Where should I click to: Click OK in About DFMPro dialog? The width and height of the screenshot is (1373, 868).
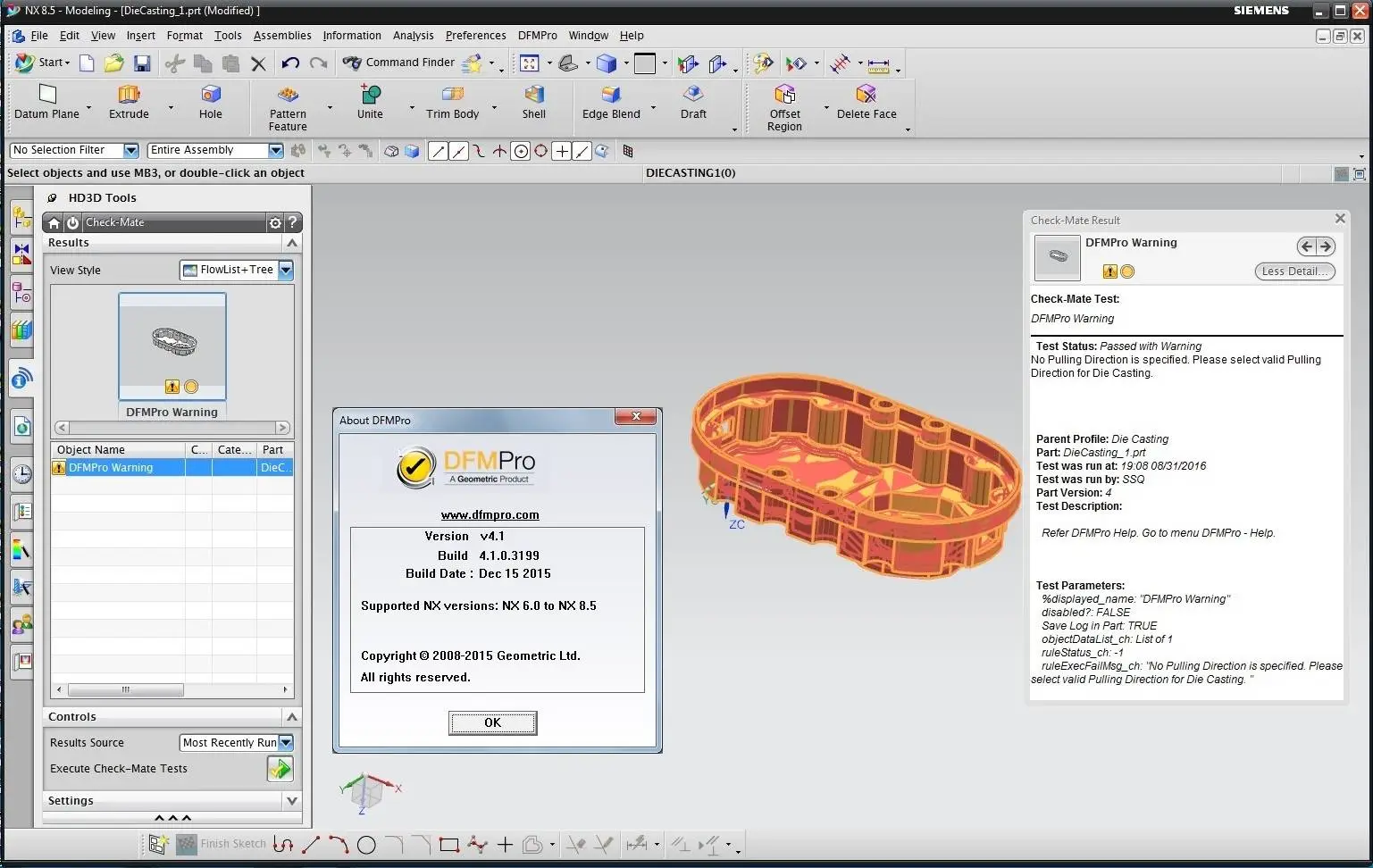pos(492,722)
